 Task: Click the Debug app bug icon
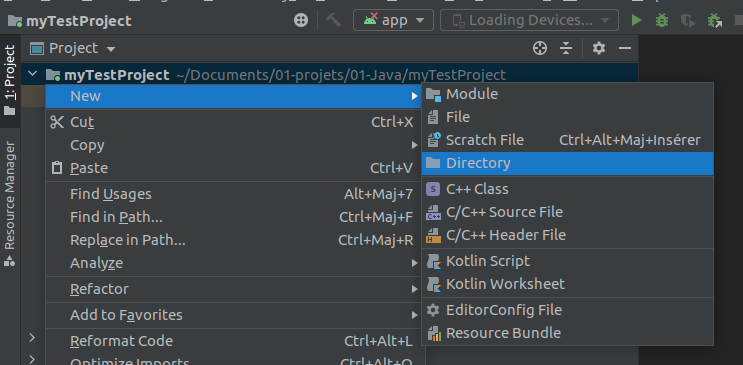coord(661,20)
